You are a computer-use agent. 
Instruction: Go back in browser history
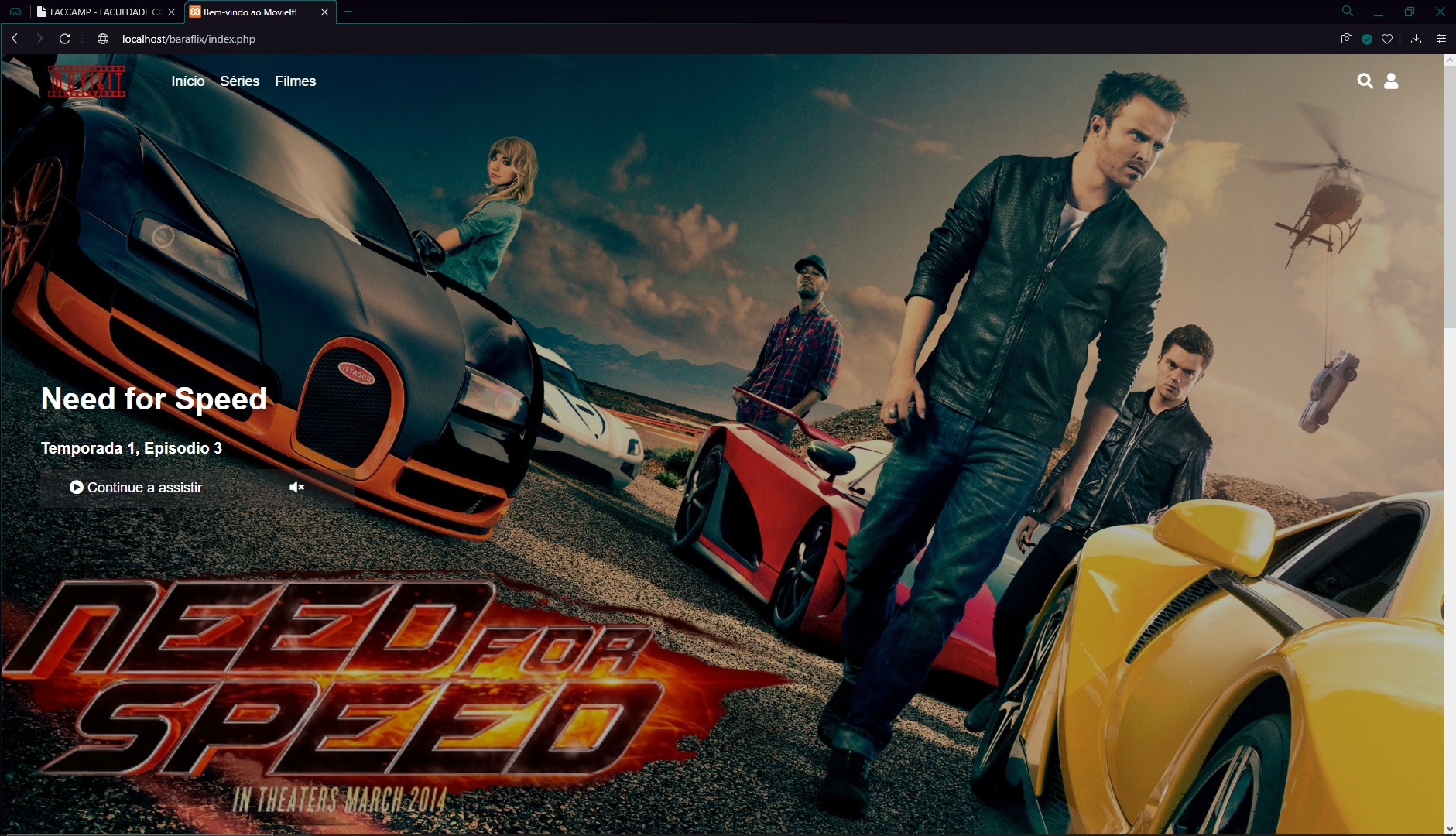point(15,39)
